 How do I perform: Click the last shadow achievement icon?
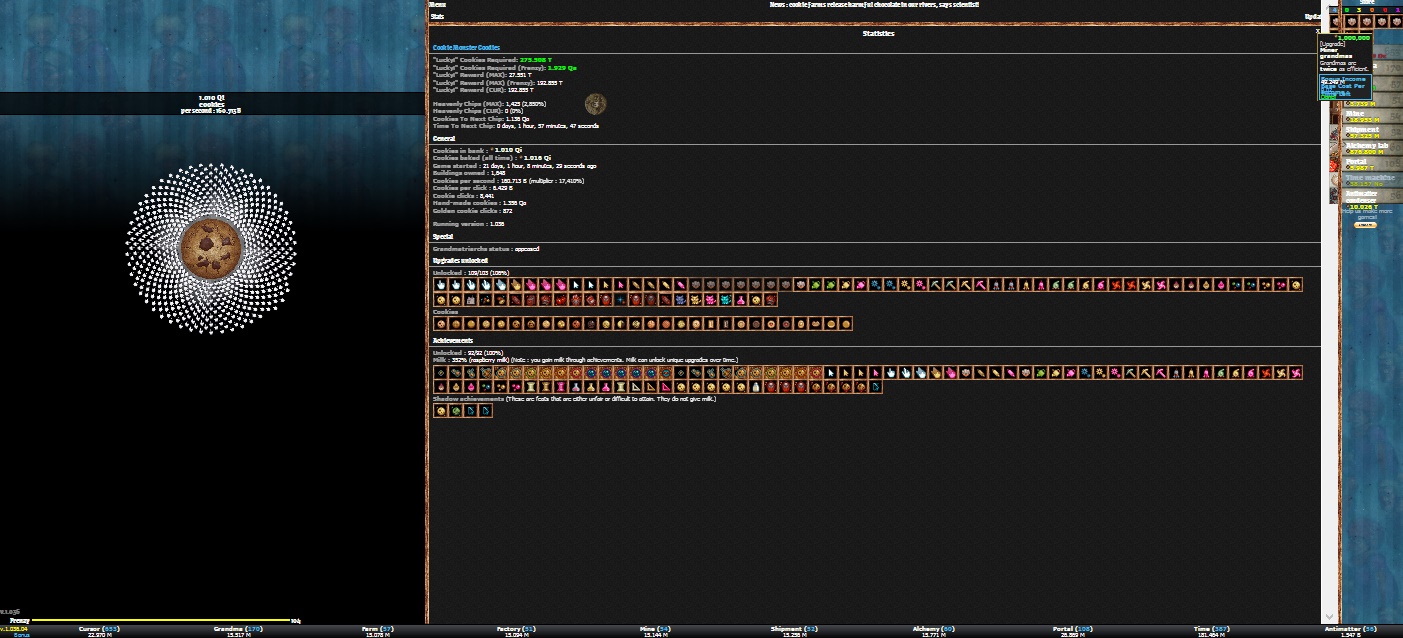(485, 411)
